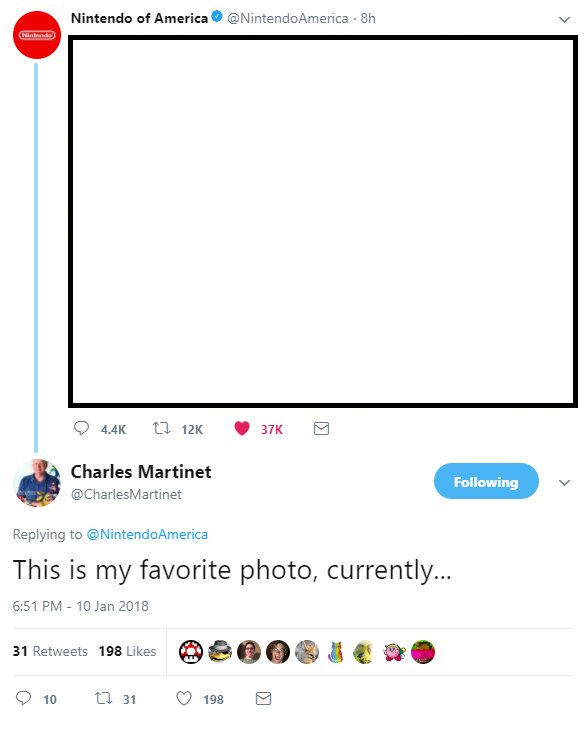Click reply icon on Nintendo of America tweet

coord(81,428)
